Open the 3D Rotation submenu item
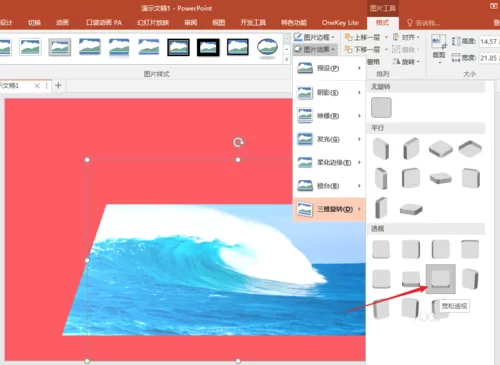The image size is (500, 365). [x=329, y=209]
